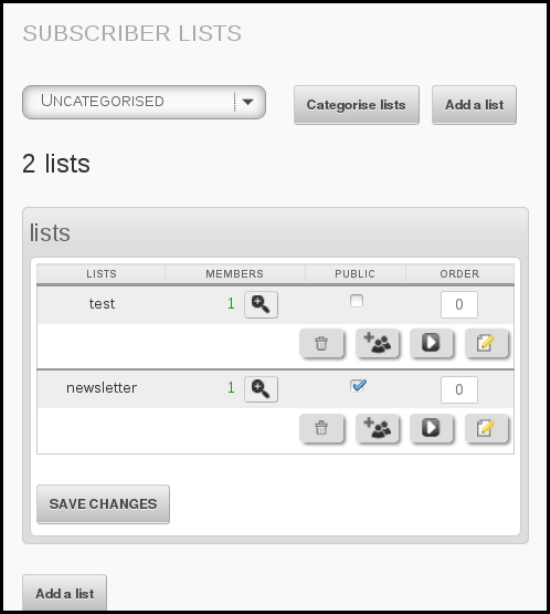Edit the test list with pencil icon
This screenshot has height=614, width=550.
[487, 343]
